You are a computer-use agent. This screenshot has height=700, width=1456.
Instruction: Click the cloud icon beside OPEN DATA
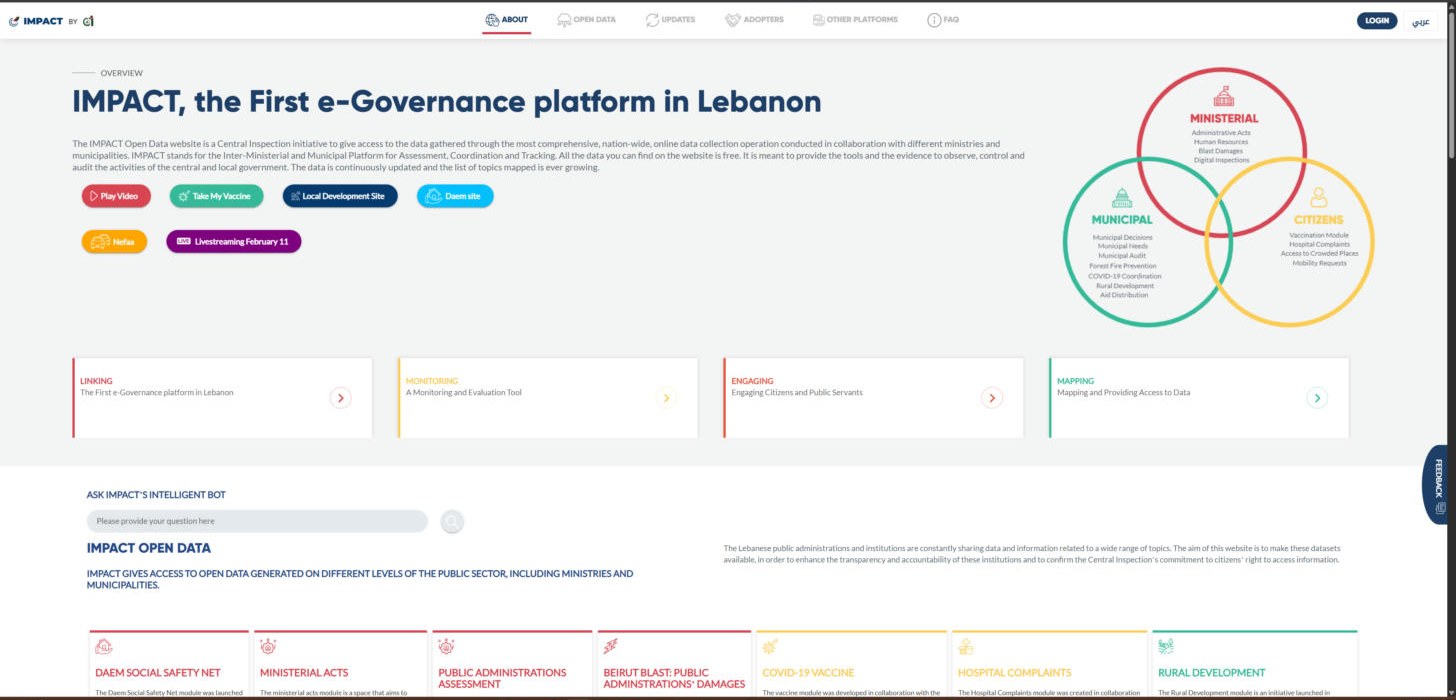pyautogui.click(x=565, y=20)
